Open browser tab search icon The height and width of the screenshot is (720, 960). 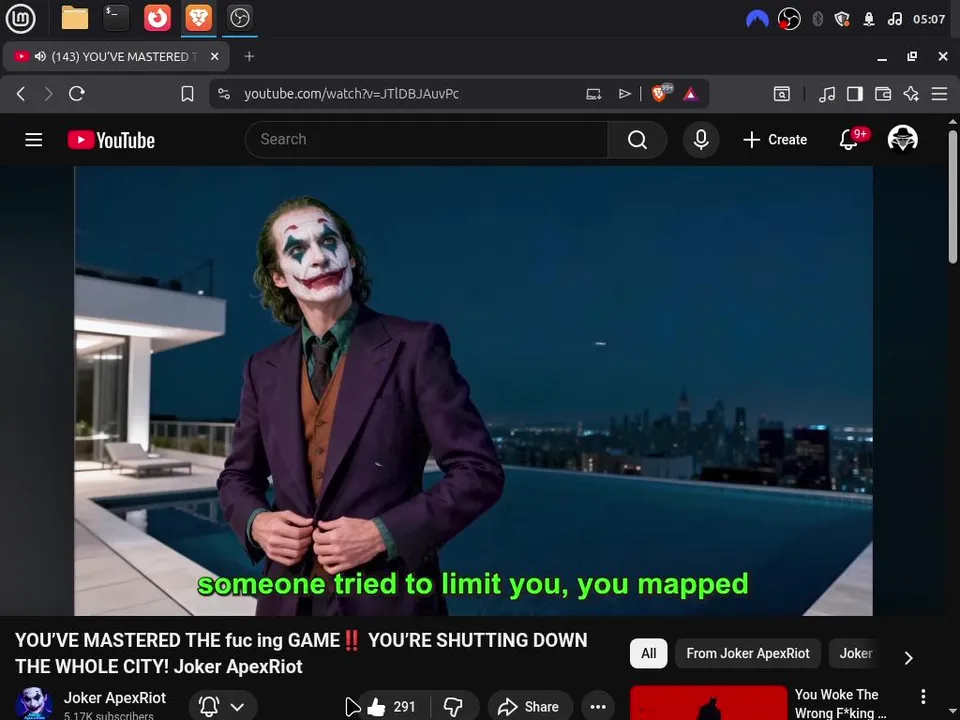(782, 94)
